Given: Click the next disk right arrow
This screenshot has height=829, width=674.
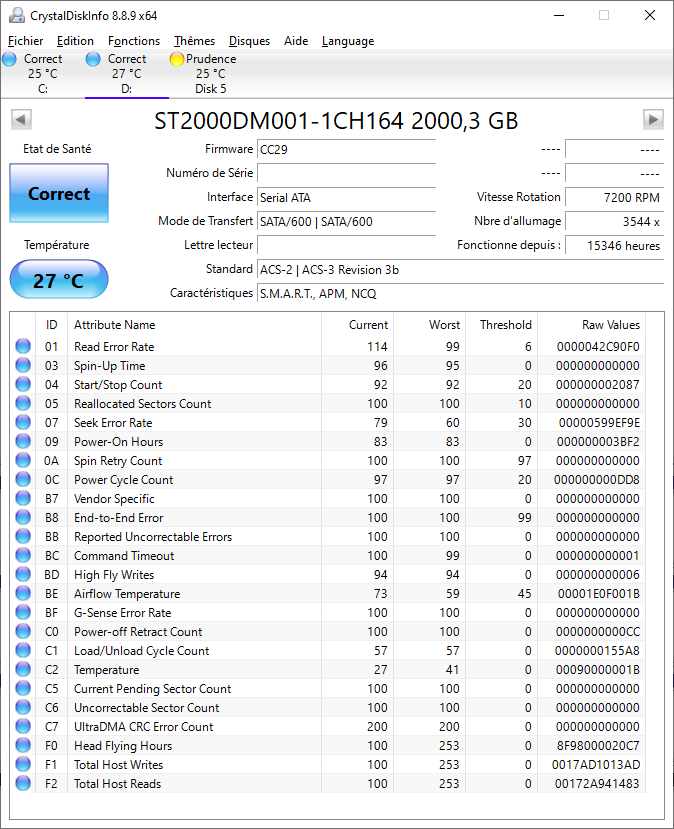Looking at the screenshot, I should [653, 120].
